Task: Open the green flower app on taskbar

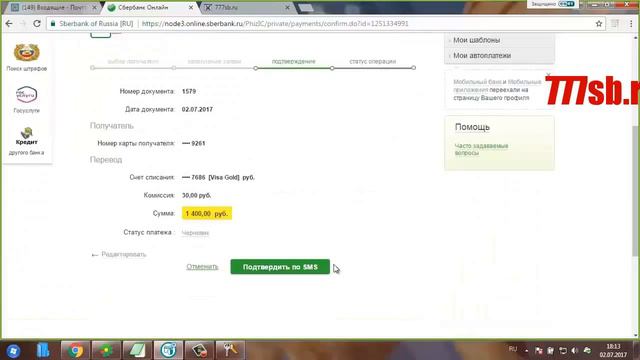Action: pyautogui.click(x=106, y=350)
